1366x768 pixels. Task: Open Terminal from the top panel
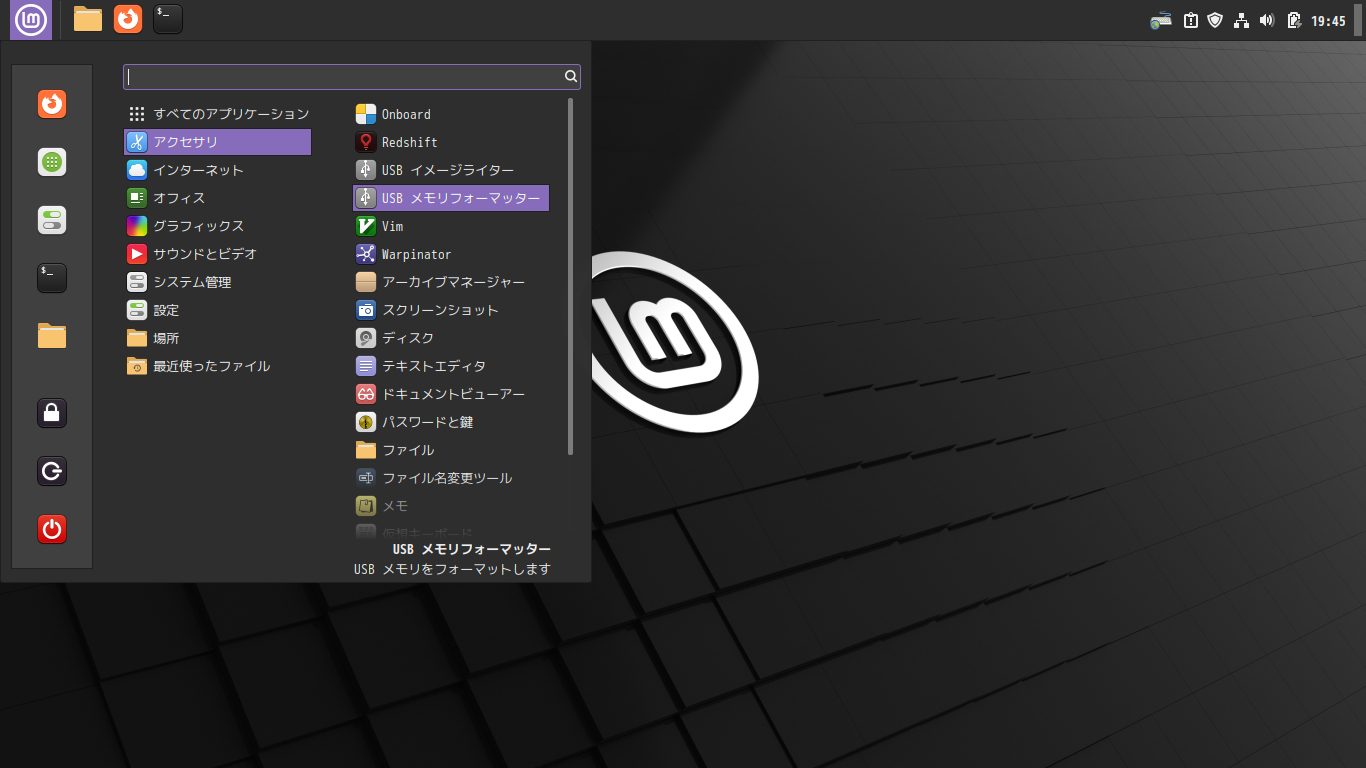tap(168, 19)
